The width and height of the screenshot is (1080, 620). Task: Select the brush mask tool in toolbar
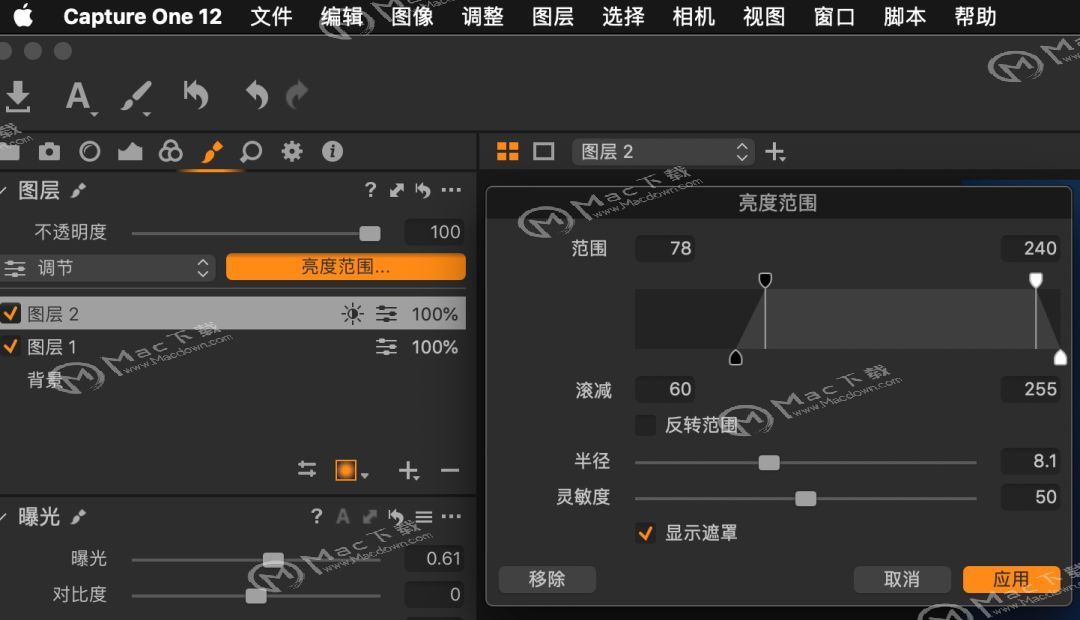coord(136,96)
